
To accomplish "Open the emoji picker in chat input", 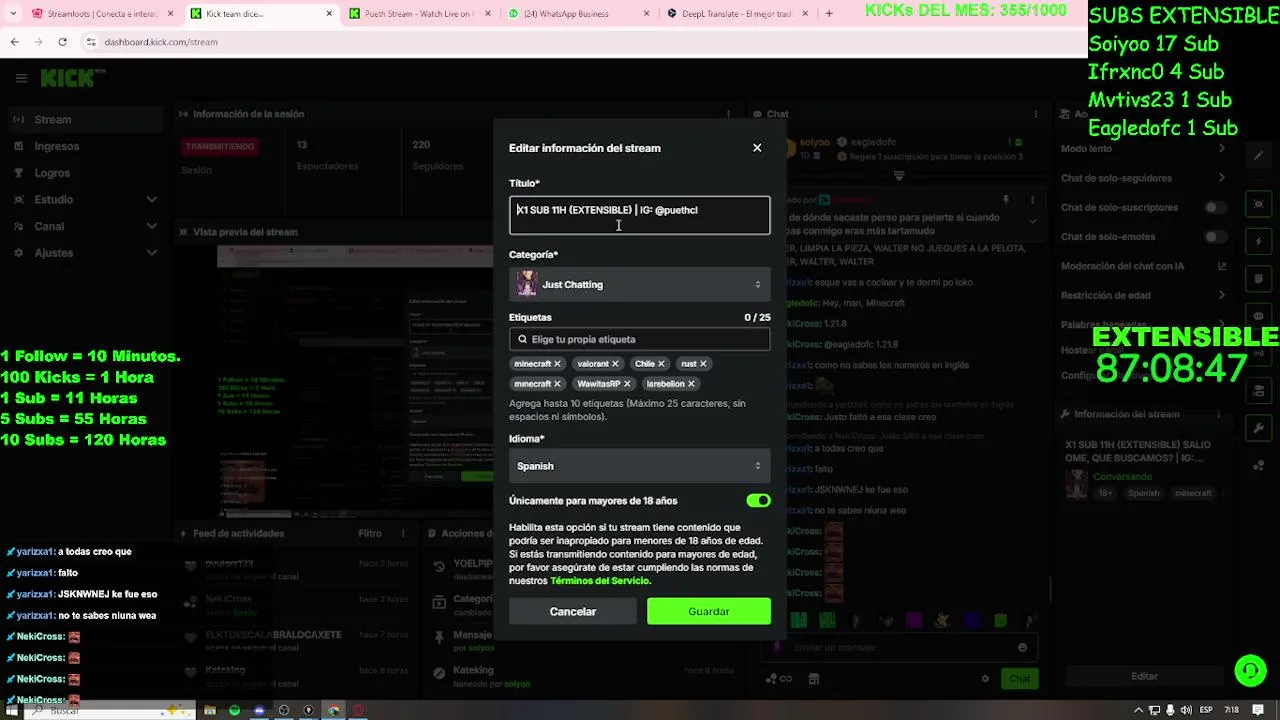I will pyautogui.click(x=1022, y=647).
